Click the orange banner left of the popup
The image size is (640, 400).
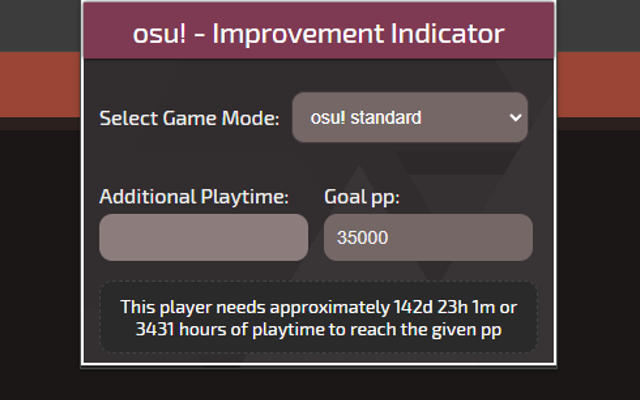click(40, 90)
